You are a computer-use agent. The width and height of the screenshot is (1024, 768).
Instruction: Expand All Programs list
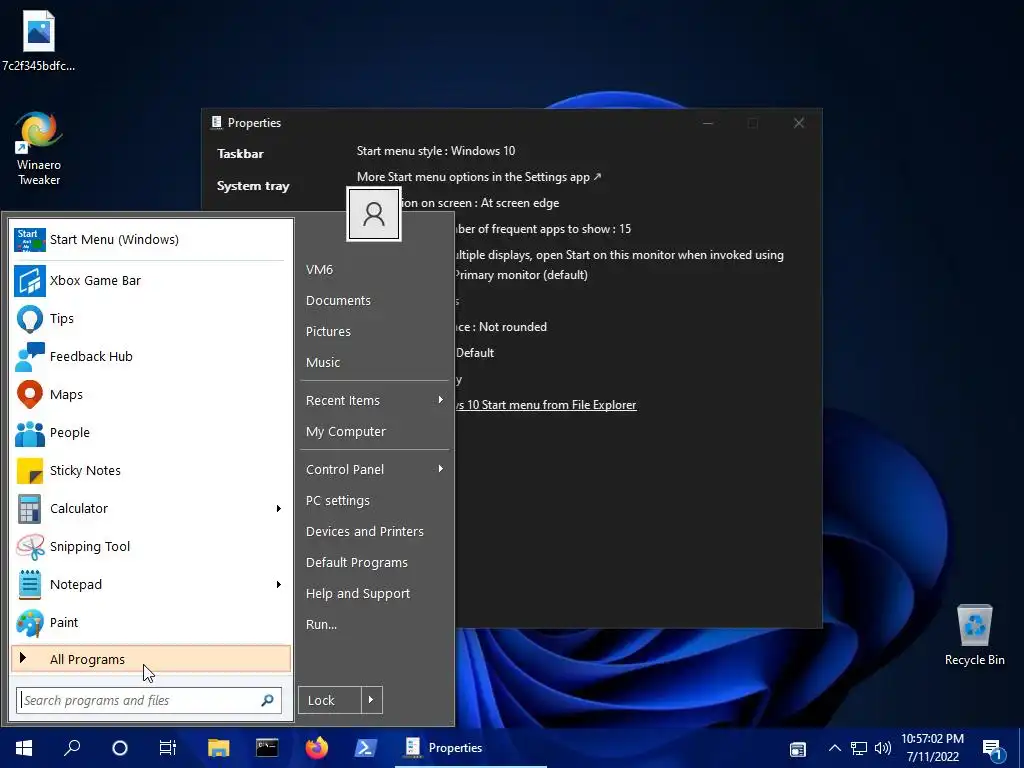pos(151,659)
